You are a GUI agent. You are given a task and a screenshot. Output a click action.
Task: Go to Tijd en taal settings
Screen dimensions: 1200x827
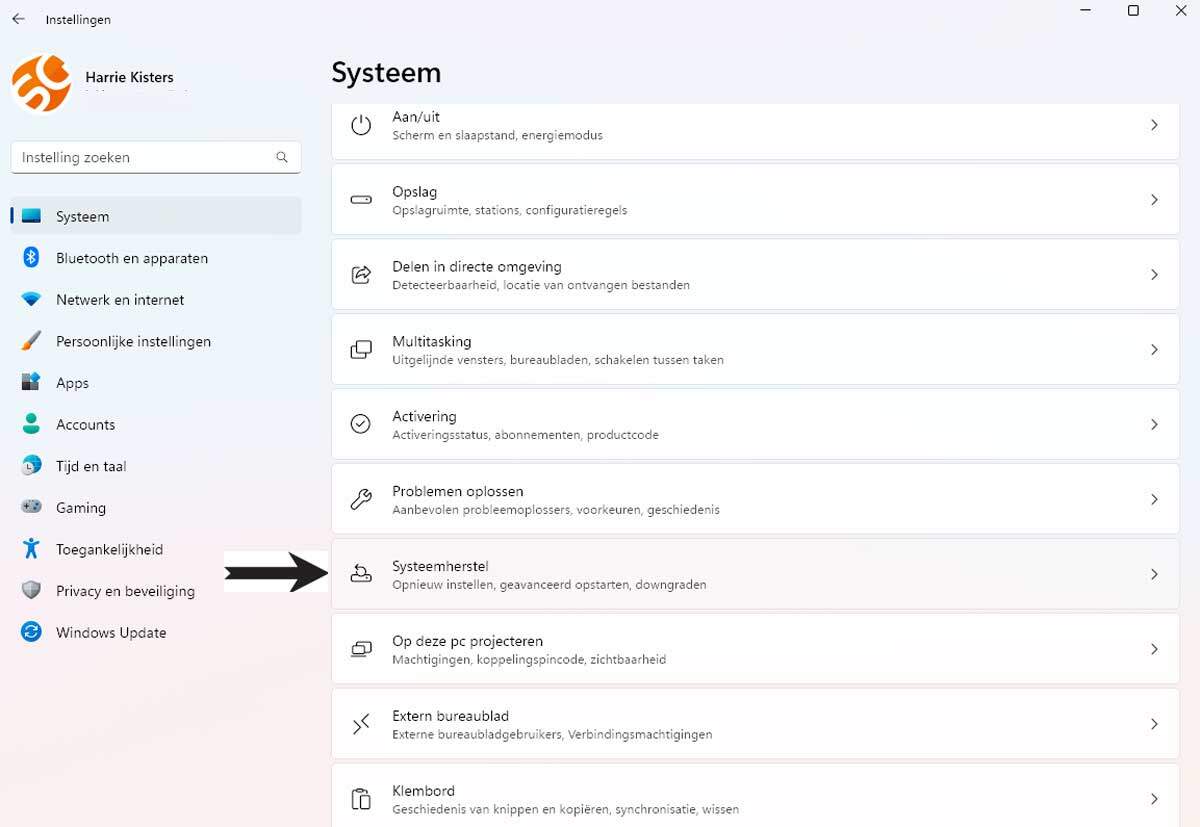pyautogui.click(x=91, y=466)
